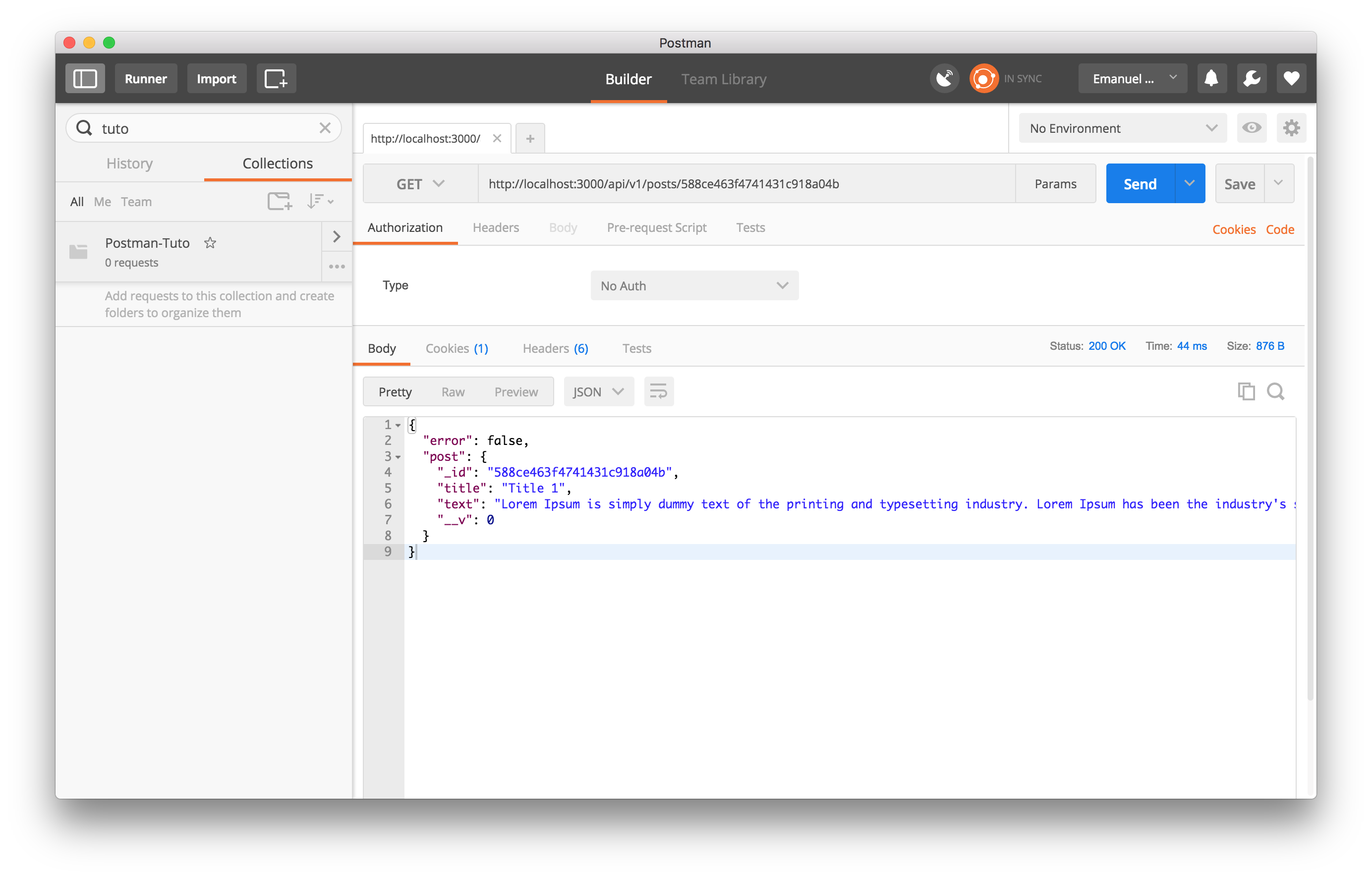Toggle the sidebar panel icon
Viewport: 1372px width, 878px height.
coord(85,79)
